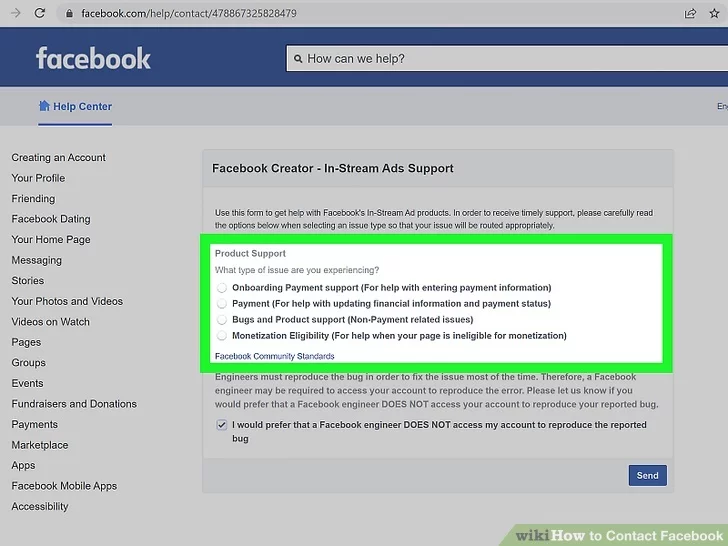Screen dimensions: 728x546
Task: Open Your Photos and Videos help topic
Action: tap(67, 301)
